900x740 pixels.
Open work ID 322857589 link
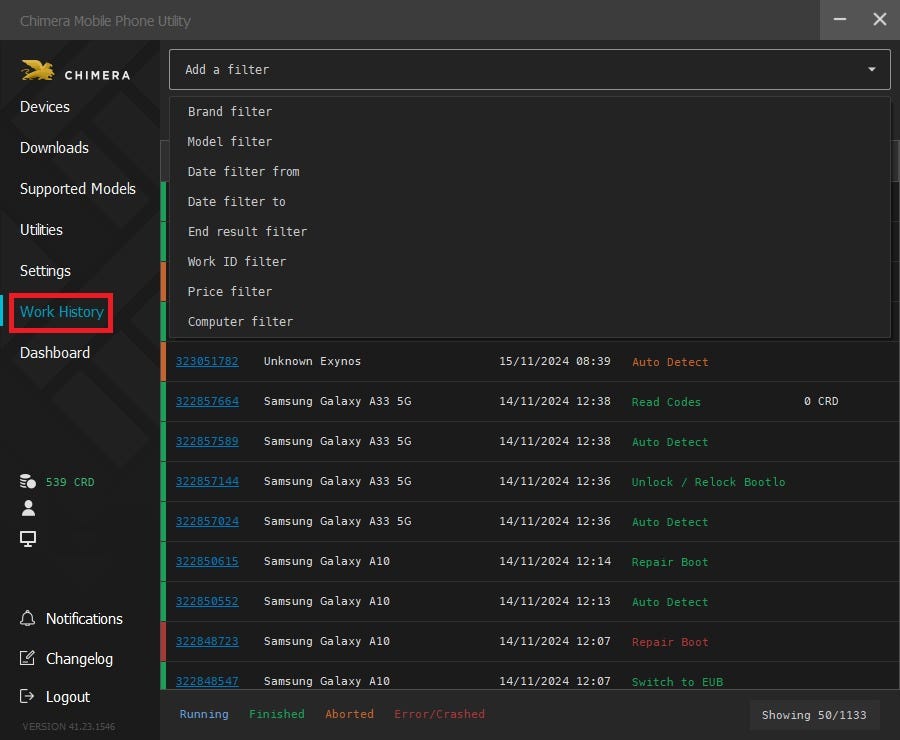(207, 441)
